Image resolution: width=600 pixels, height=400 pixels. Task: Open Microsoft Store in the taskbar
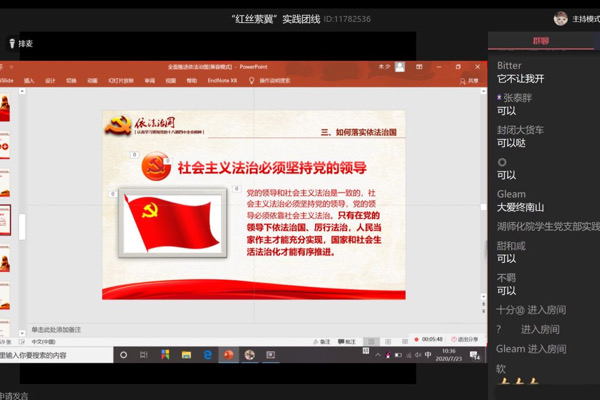(165, 355)
